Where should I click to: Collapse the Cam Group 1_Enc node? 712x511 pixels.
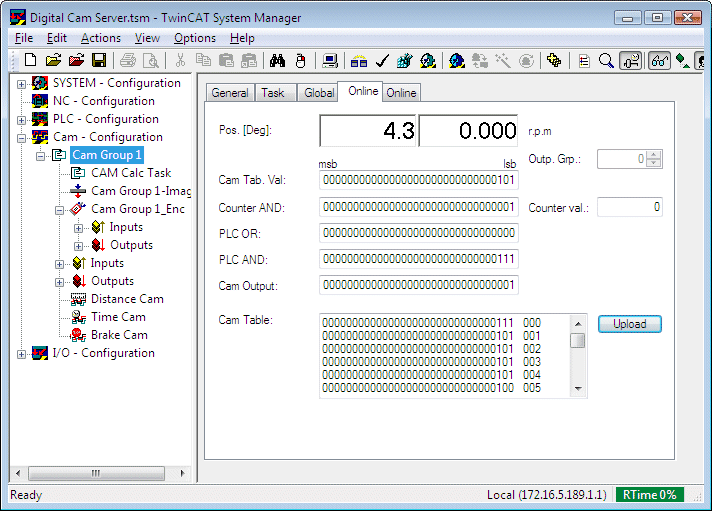click(x=59, y=210)
